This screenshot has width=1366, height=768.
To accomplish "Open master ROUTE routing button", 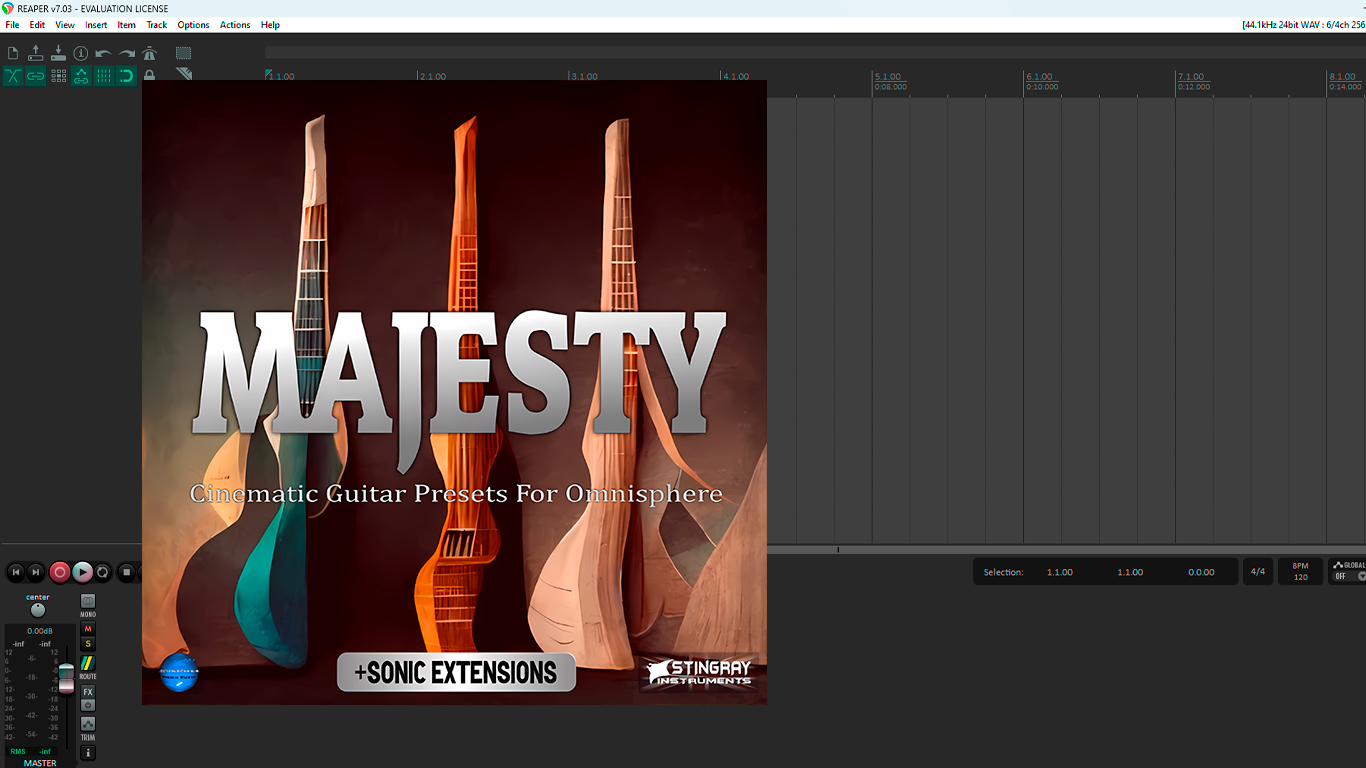I will click(x=88, y=663).
